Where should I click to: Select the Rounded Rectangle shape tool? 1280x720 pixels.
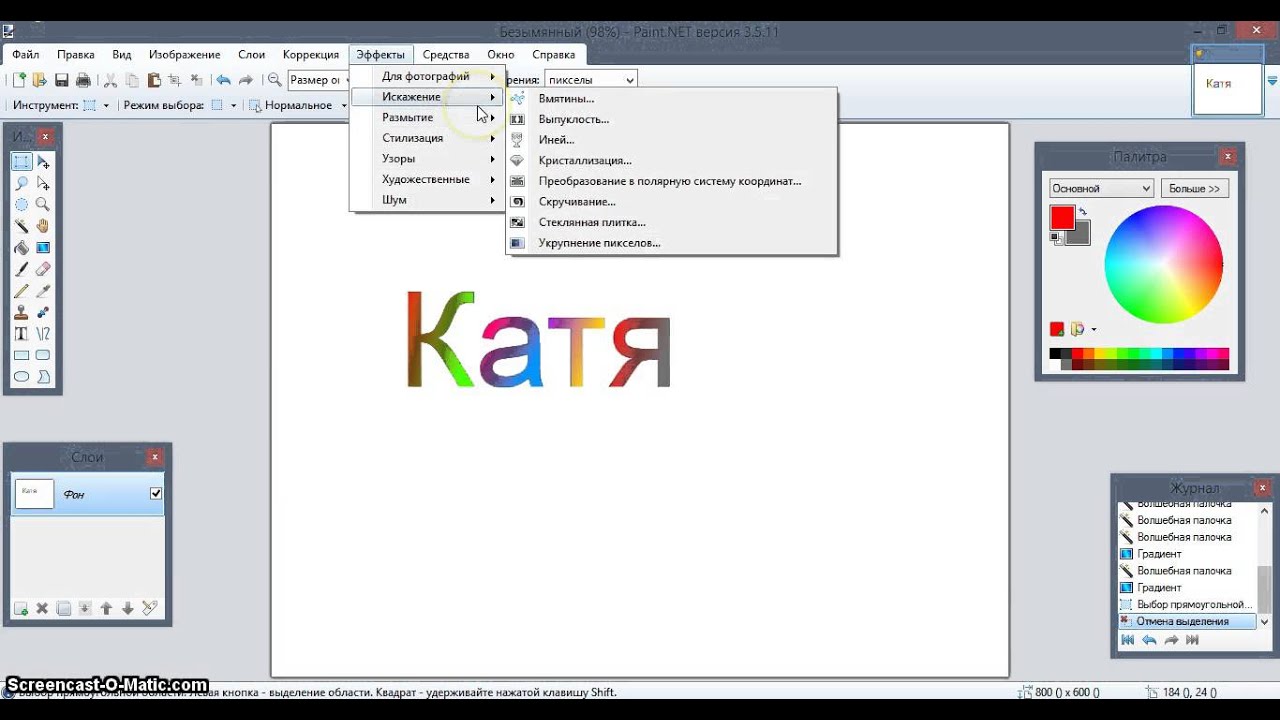point(43,355)
